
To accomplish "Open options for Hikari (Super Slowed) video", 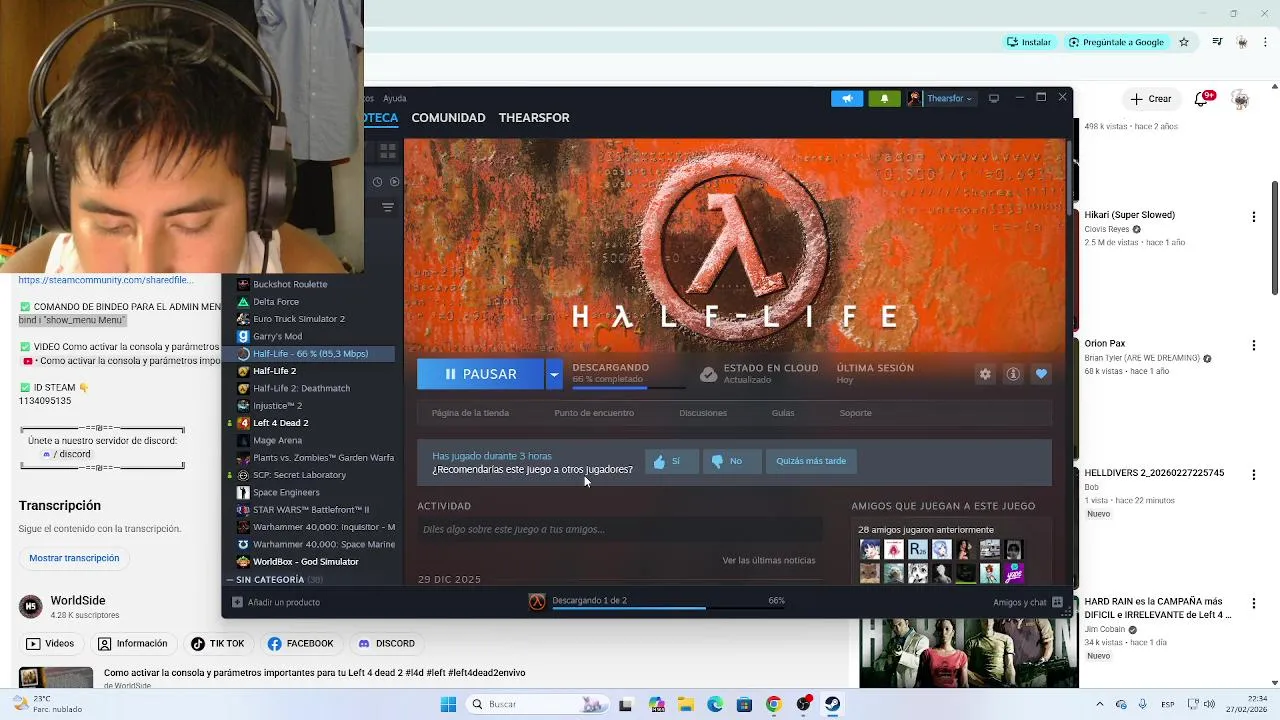I will (1254, 216).
